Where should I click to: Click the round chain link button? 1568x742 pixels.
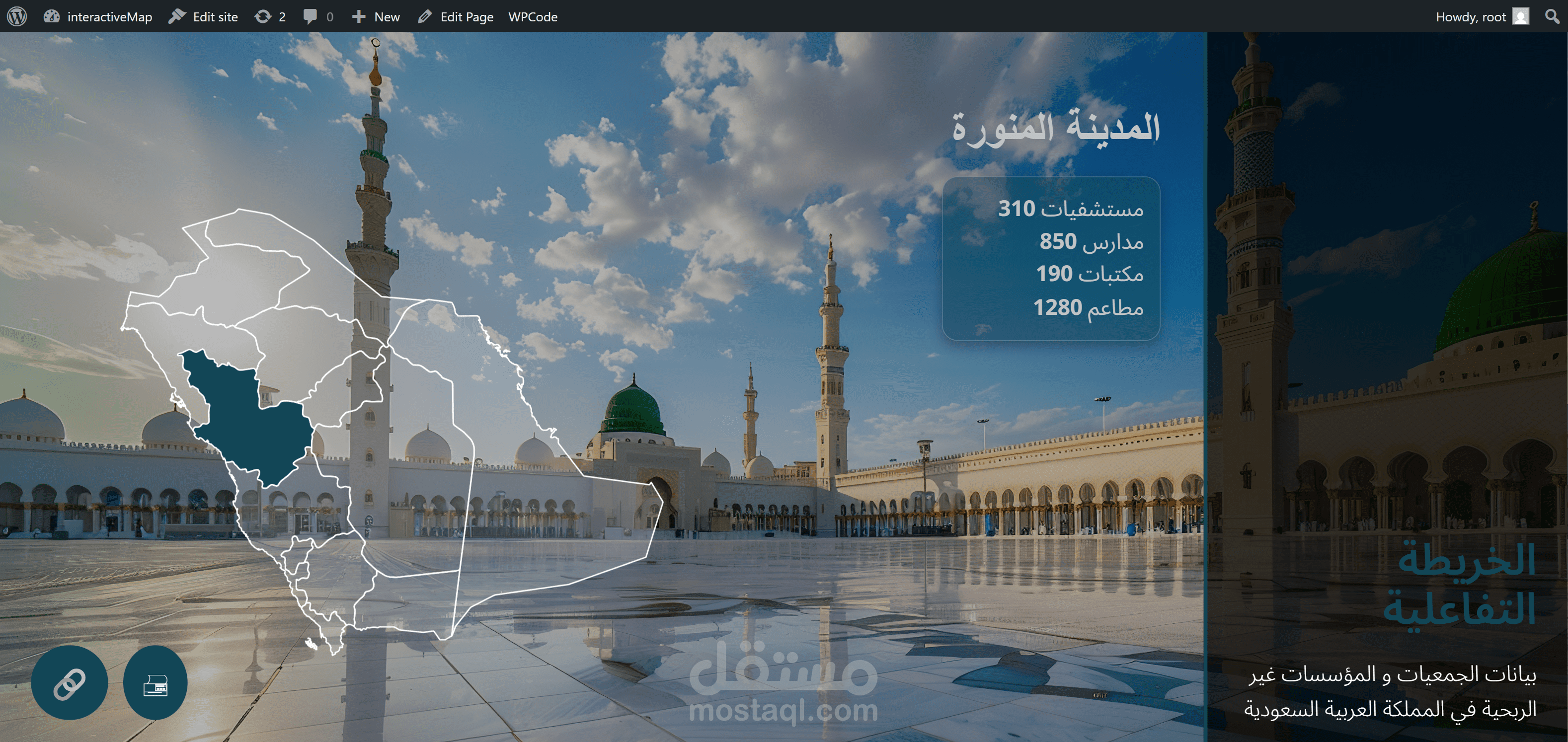pos(70,683)
